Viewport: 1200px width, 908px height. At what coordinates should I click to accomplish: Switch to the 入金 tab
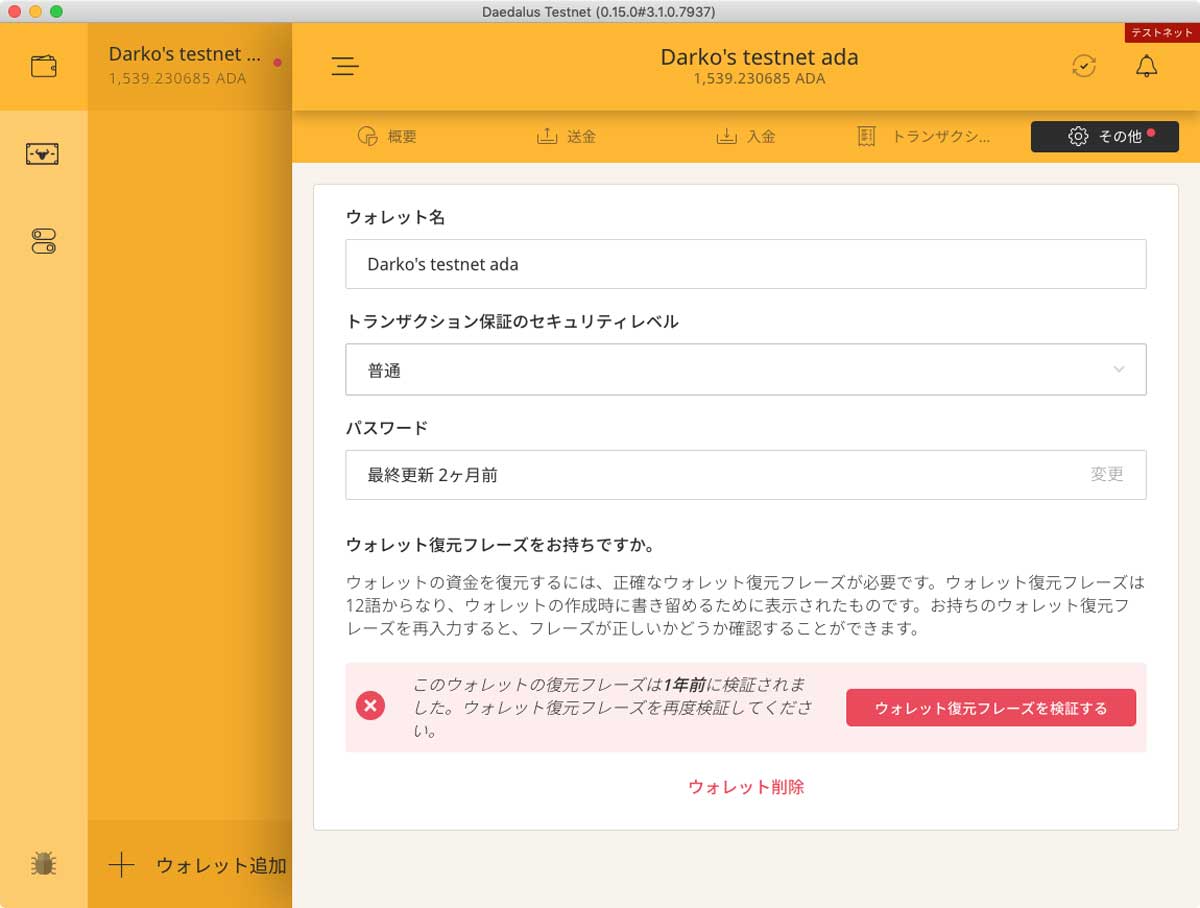(746, 137)
